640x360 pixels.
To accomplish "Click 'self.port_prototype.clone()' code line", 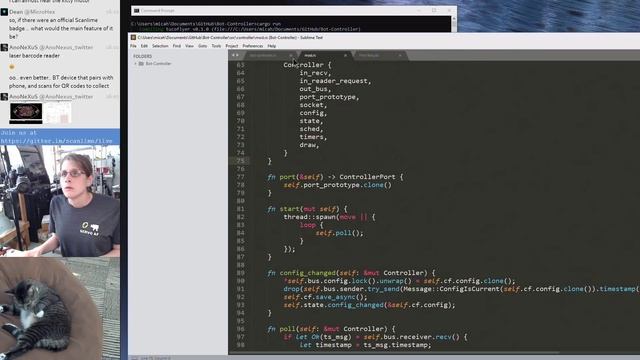I will pyautogui.click(x=338, y=185).
